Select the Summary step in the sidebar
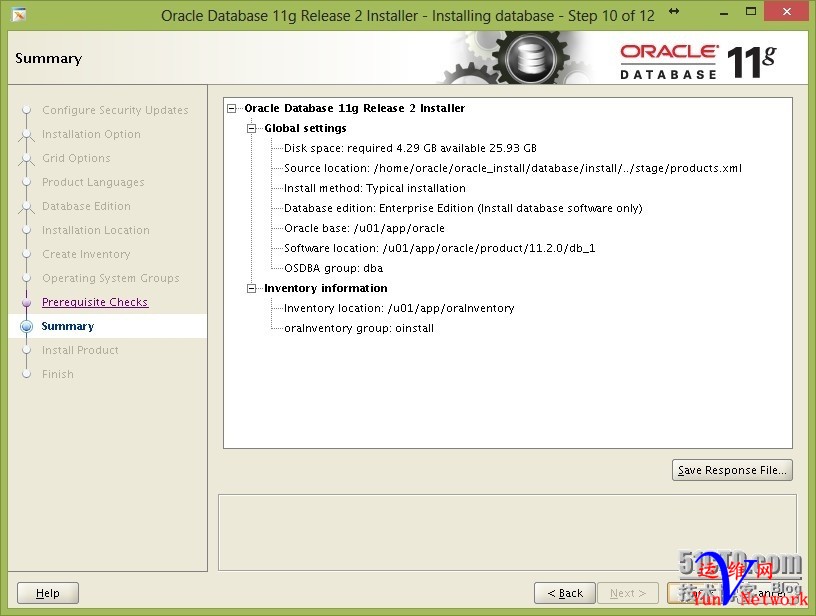Viewport: 816px width, 616px height. pyautogui.click(x=68, y=326)
